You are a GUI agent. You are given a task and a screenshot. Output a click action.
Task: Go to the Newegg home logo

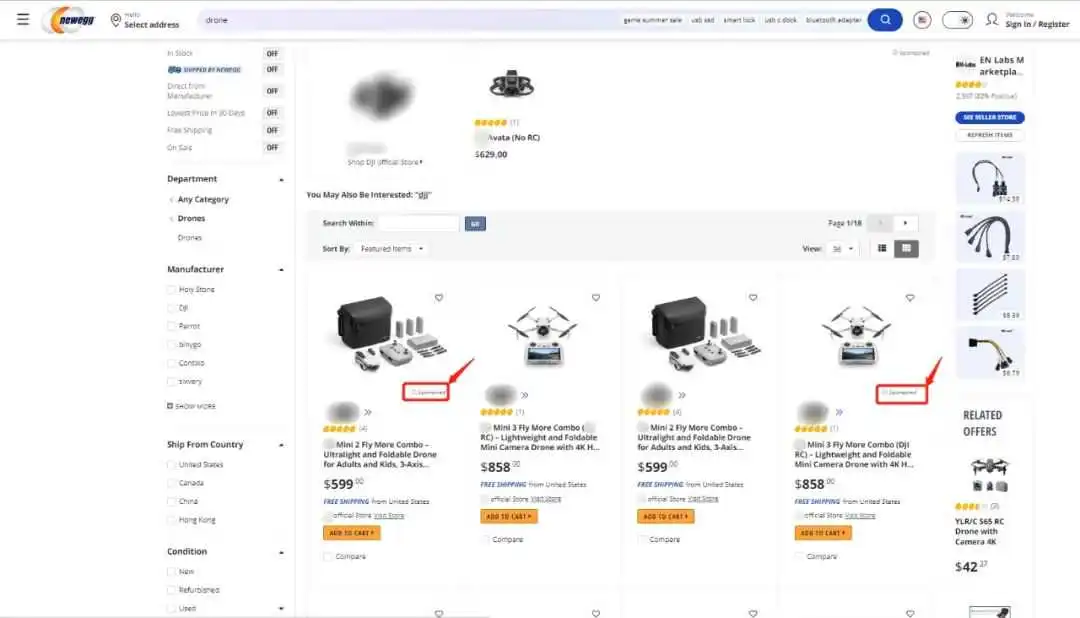pyautogui.click(x=69, y=20)
